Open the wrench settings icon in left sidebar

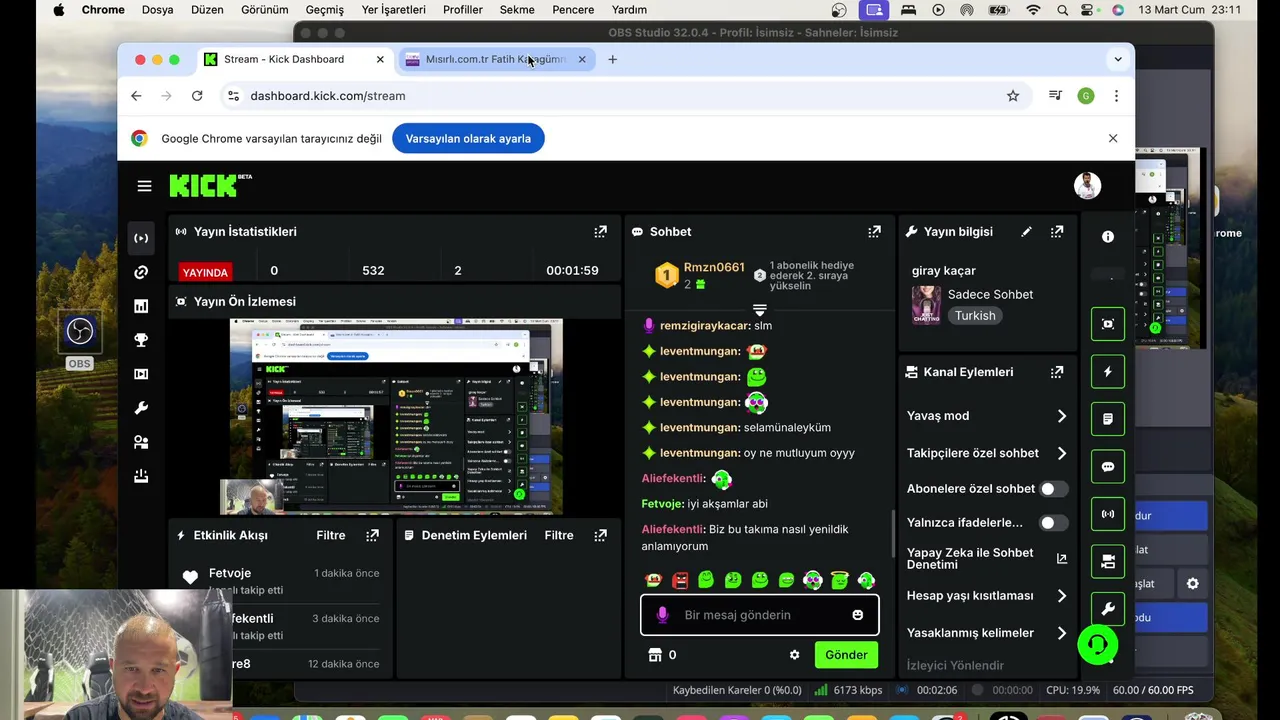(141, 408)
